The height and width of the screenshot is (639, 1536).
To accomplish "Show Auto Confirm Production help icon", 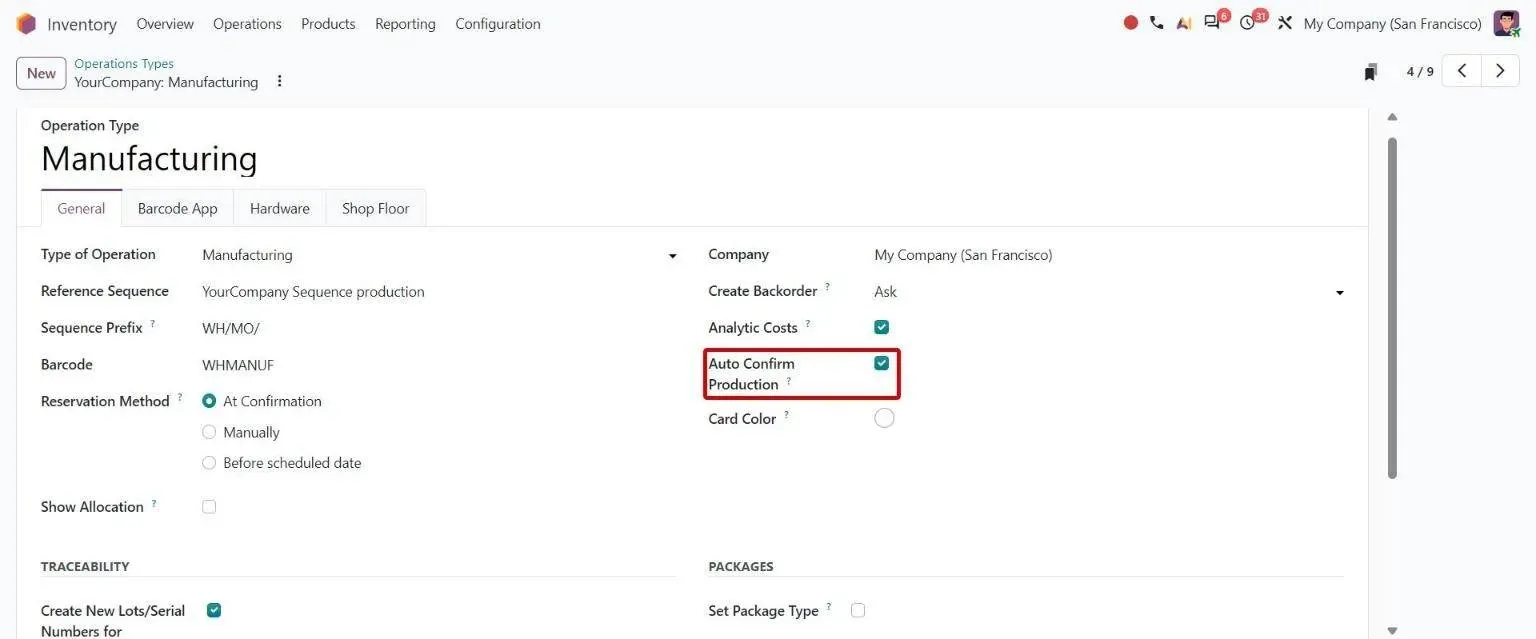I will pyautogui.click(x=788, y=381).
